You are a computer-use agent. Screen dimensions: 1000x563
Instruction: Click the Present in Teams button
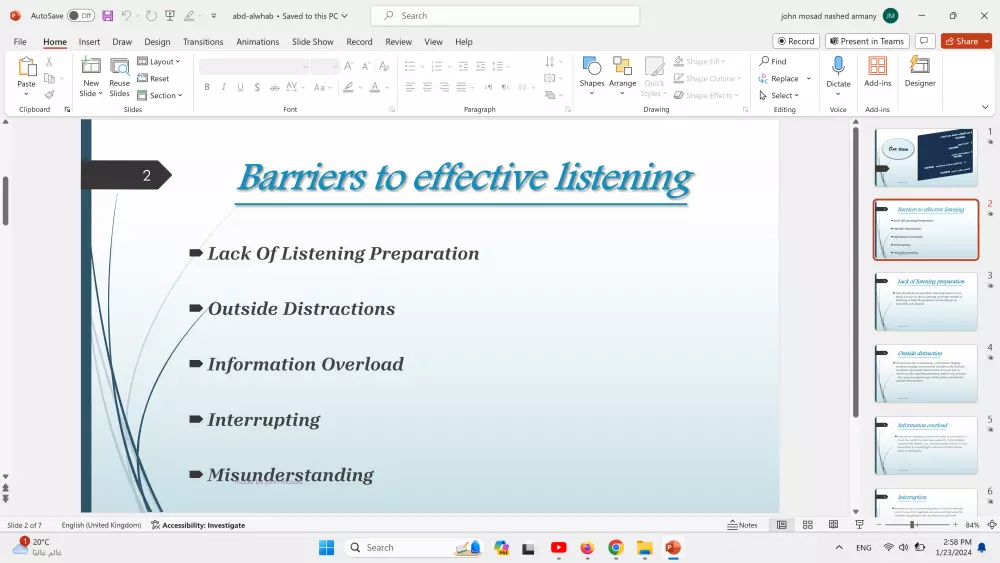(867, 41)
